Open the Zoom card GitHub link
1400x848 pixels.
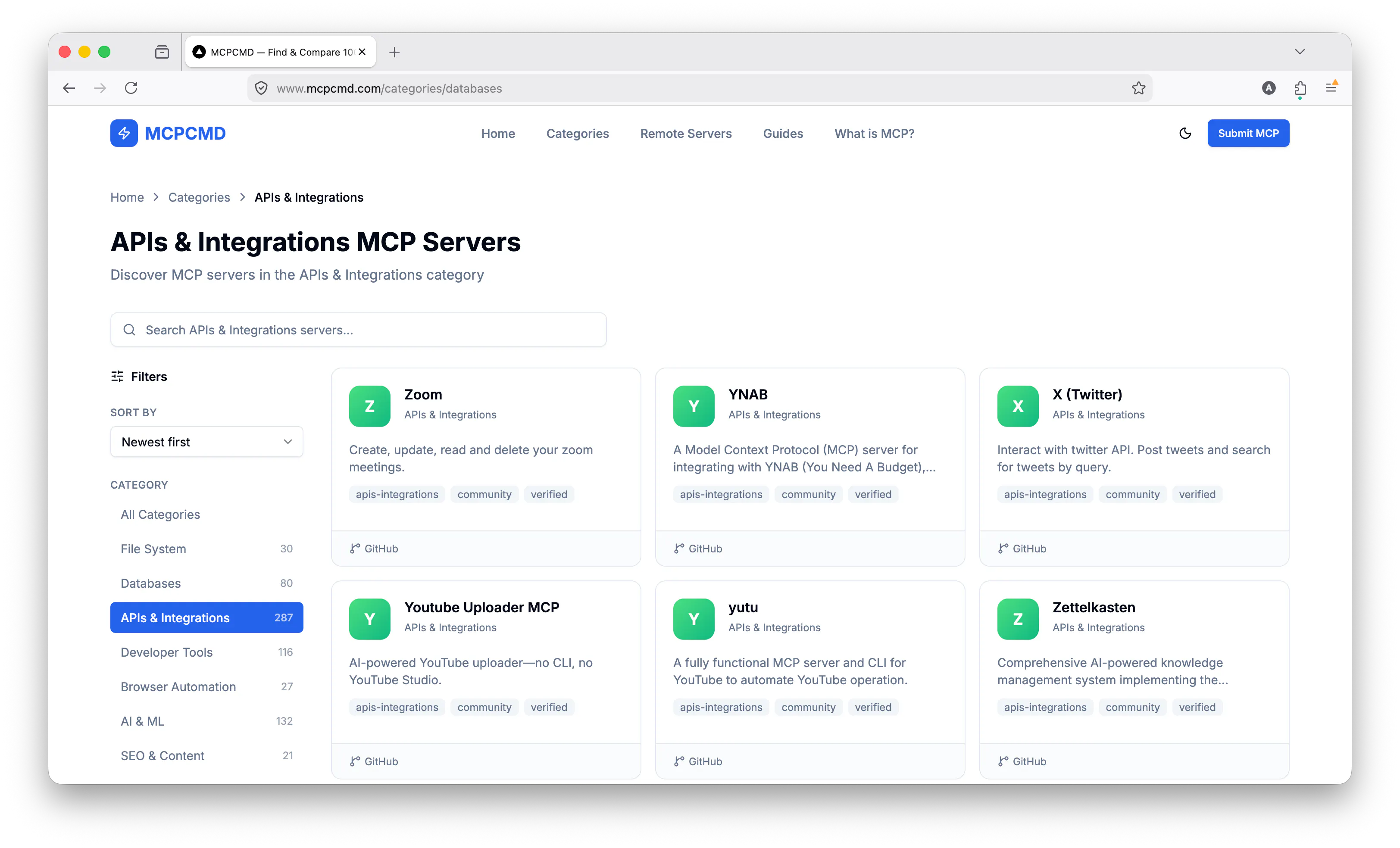coord(373,549)
